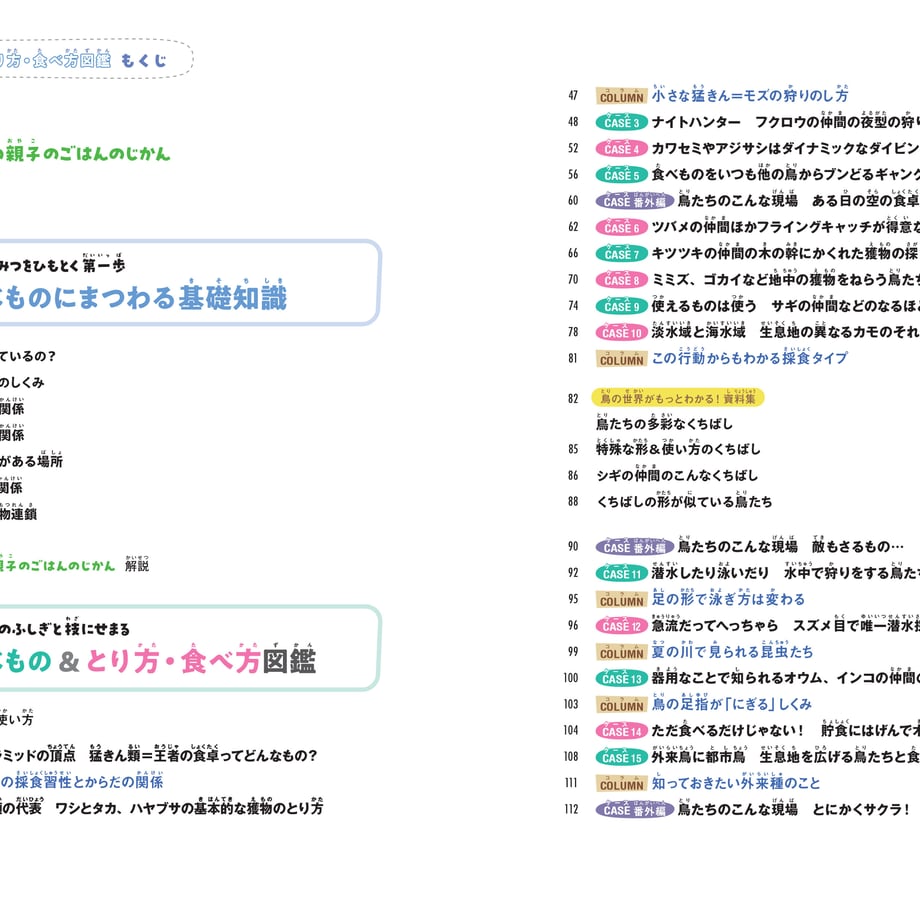
Task: Click the page number '47'
Action: [573, 95]
